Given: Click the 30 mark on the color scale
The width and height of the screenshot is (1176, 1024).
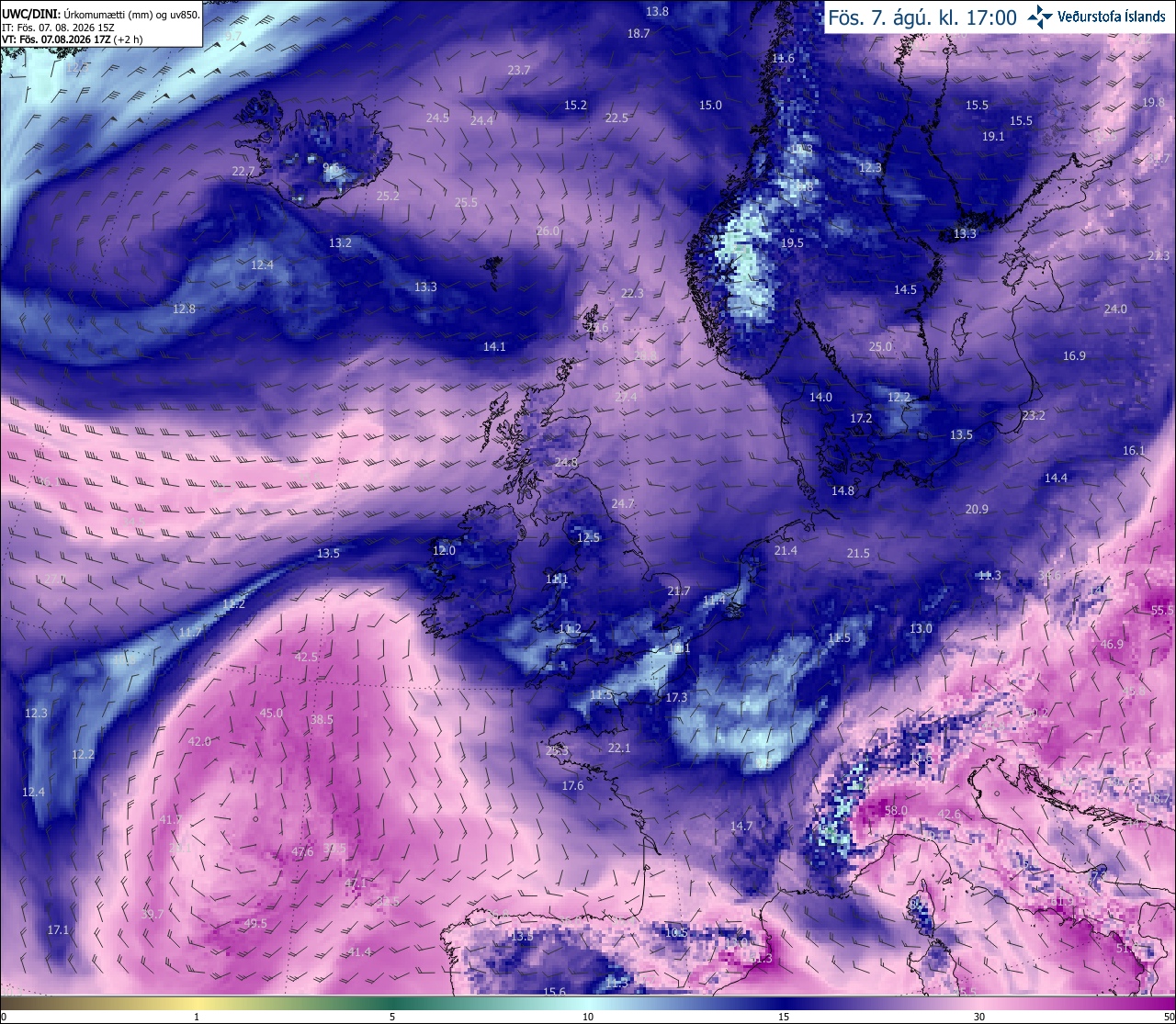Looking at the screenshot, I should point(979,1017).
